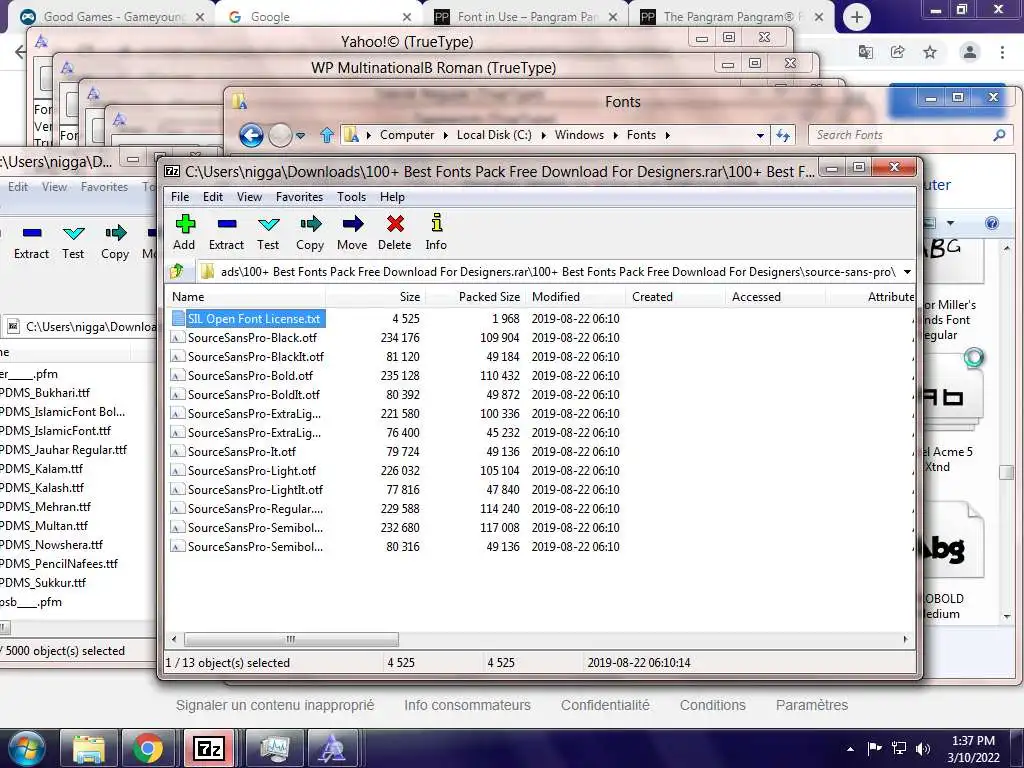The height and width of the screenshot is (768, 1024).
Task: Click the Search Fonts input field
Action: pyautogui.click(x=901, y=135)
